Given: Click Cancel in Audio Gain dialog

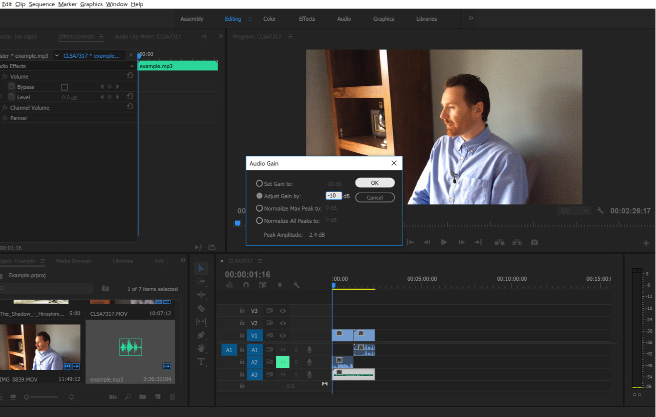Looking at the screenshot, I should (x=375, y=197).
